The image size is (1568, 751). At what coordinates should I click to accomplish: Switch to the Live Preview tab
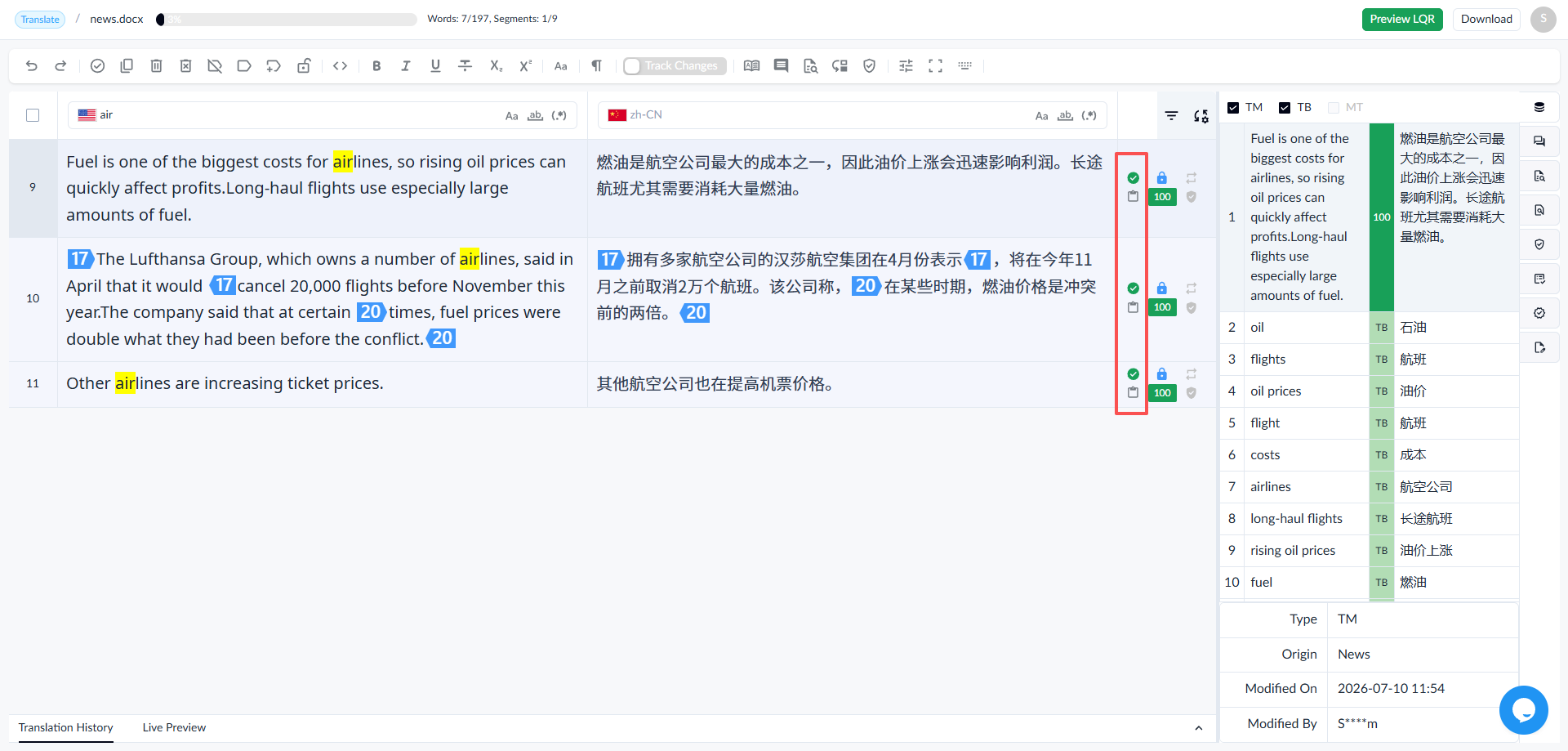[174, 727]
